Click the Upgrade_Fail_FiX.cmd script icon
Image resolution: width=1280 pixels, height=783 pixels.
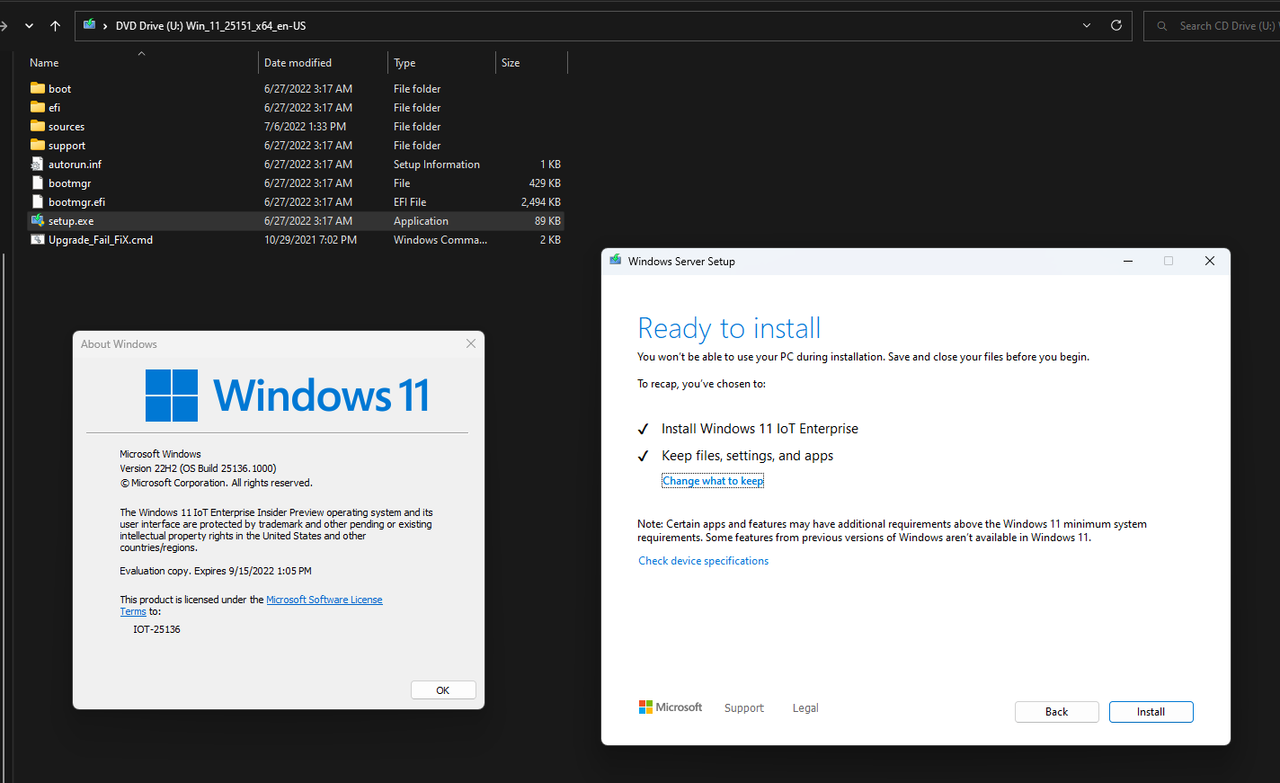coord(38,240)
